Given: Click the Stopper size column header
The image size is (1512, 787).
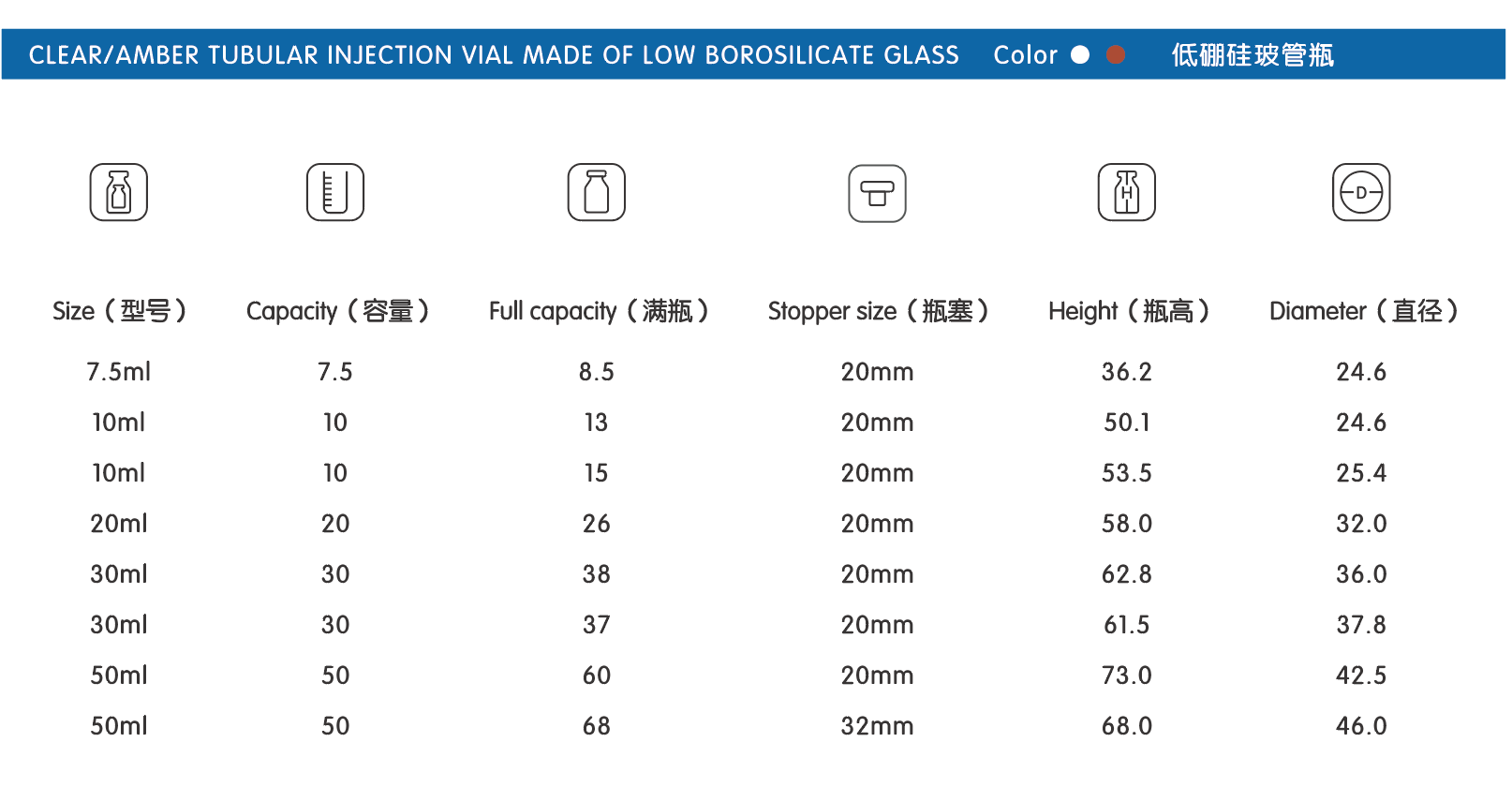Looking at the screenshot, I should 878,311.
